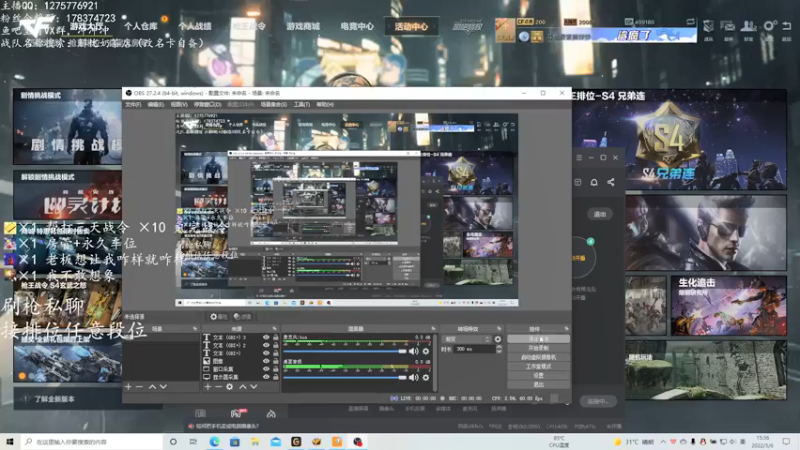Open OBS 编辑(E) menu
This screenshot has width=800, height=450.
point(156,105)
